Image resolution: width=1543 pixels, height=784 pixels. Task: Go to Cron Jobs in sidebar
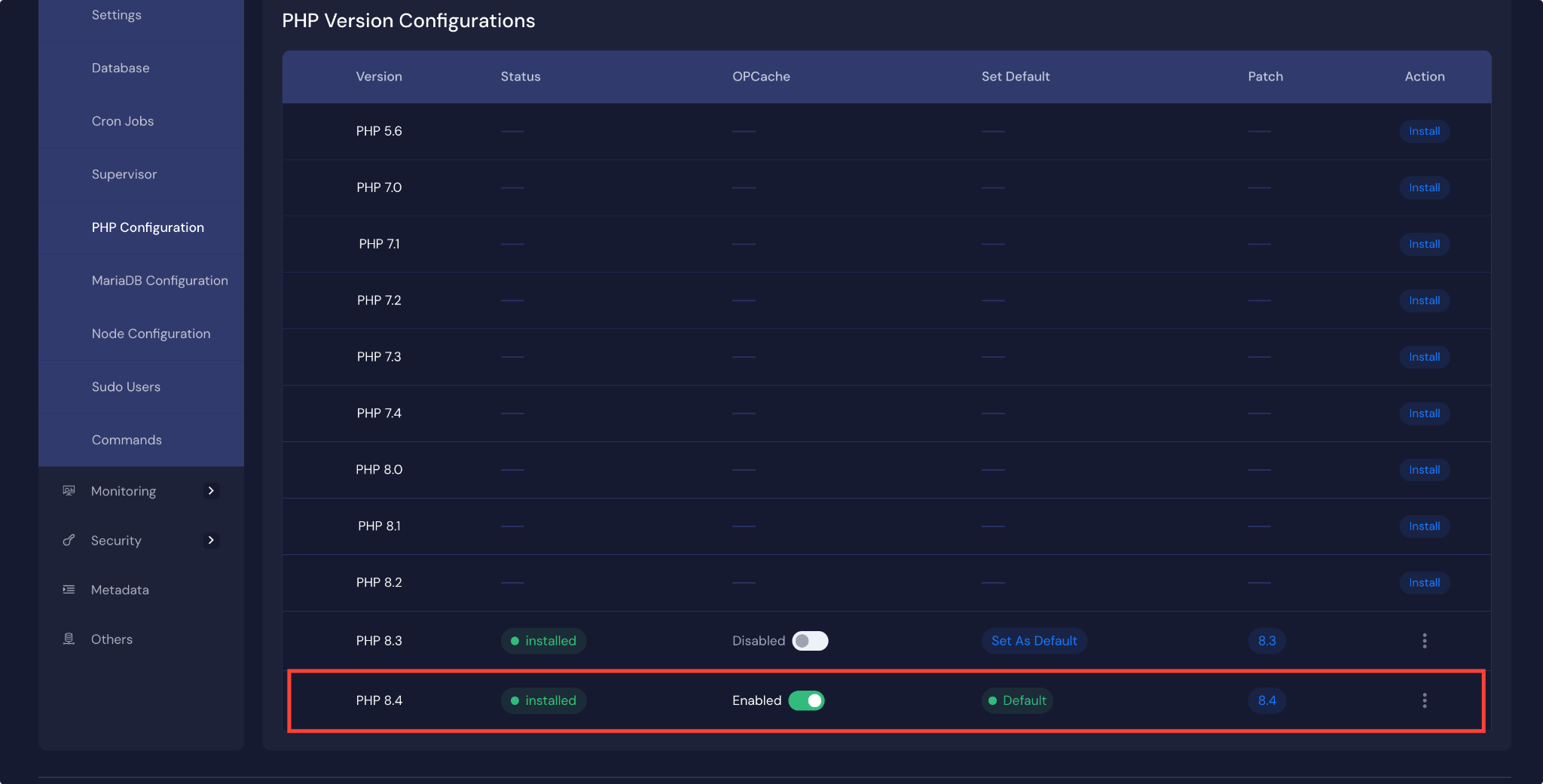click(123, 121)
